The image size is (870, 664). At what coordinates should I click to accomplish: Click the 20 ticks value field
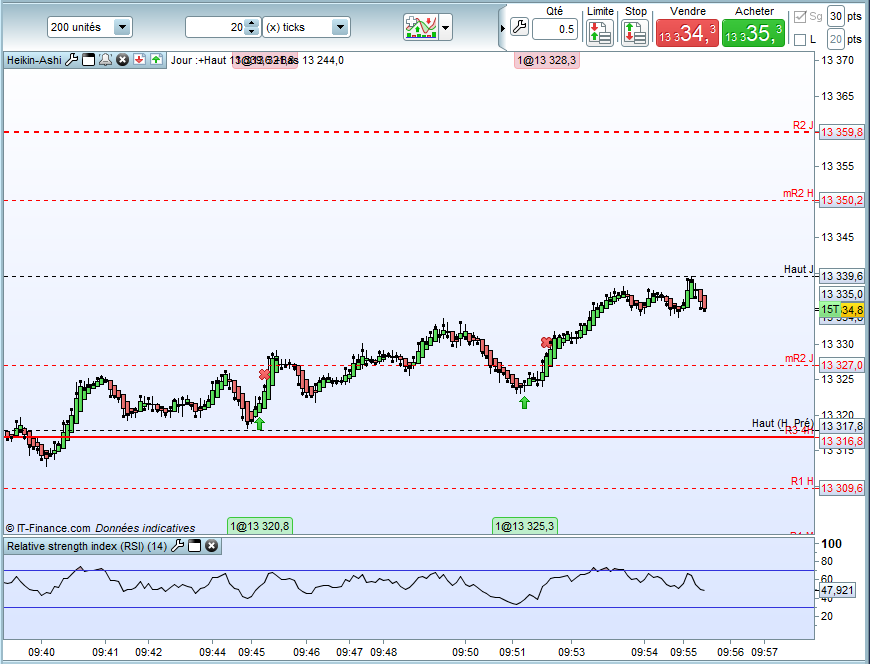[x=216, y=27]
